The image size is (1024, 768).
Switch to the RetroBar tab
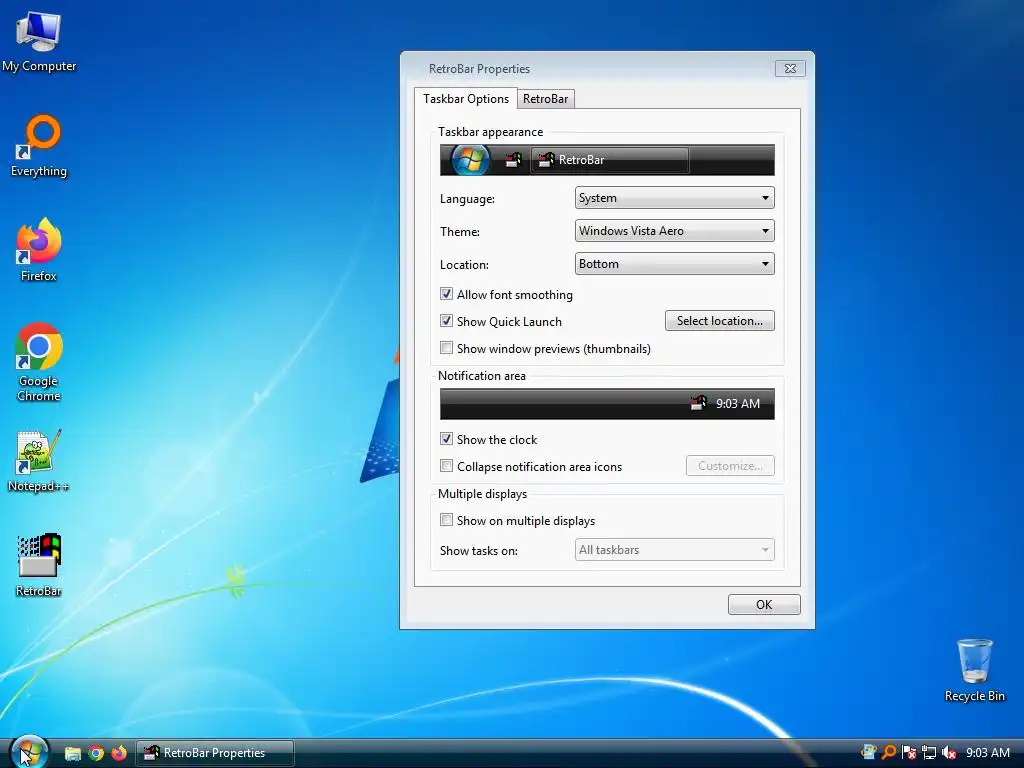tap(545, 99)
